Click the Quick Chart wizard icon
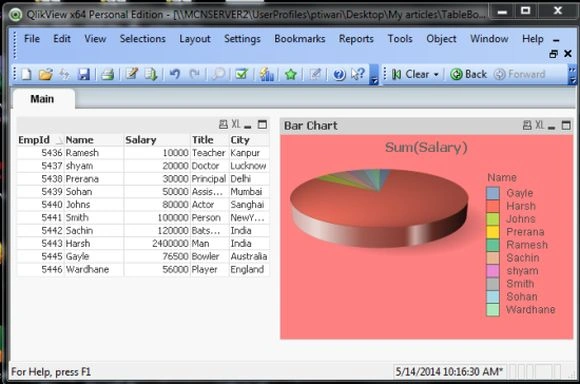This screenshot has height=384, width=580. [x=266, y=74]
